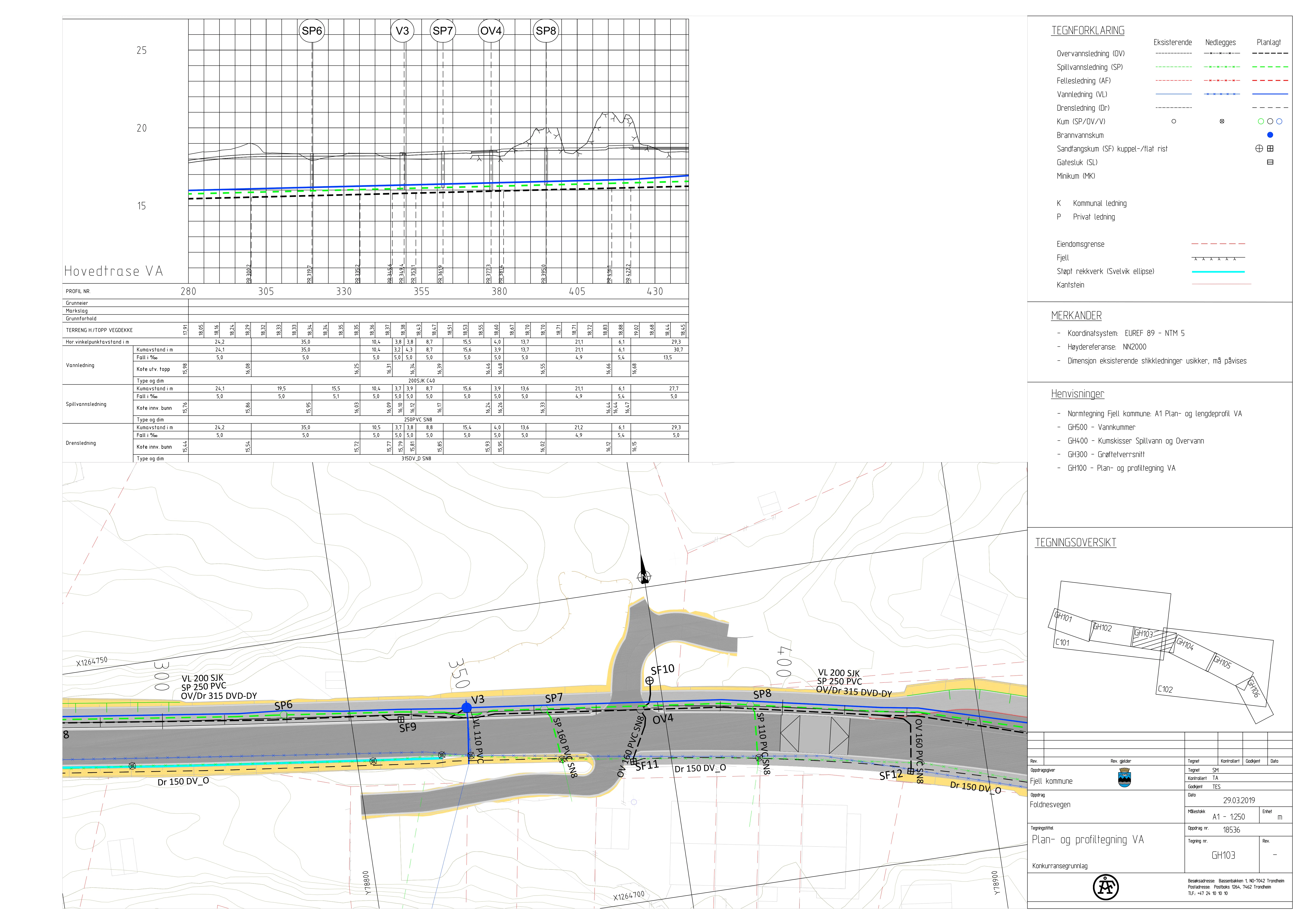Screen dimensions: 1308x924
Task: Click the SP6 circle marker above the profile
Action: point(312,31)
